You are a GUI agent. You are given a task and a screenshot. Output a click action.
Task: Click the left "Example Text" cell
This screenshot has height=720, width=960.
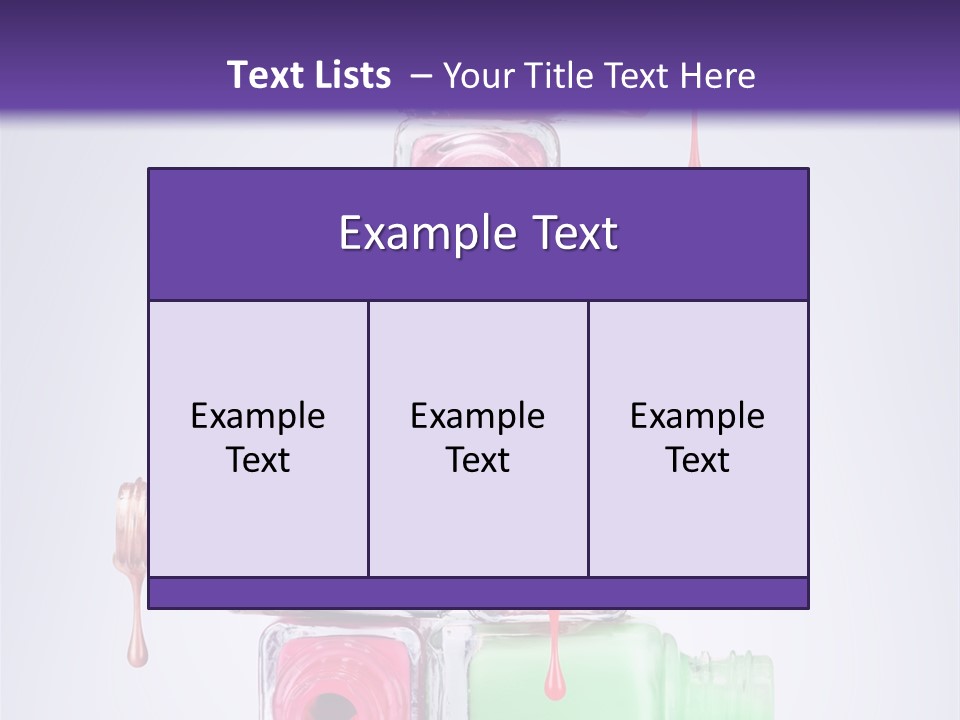258,438
